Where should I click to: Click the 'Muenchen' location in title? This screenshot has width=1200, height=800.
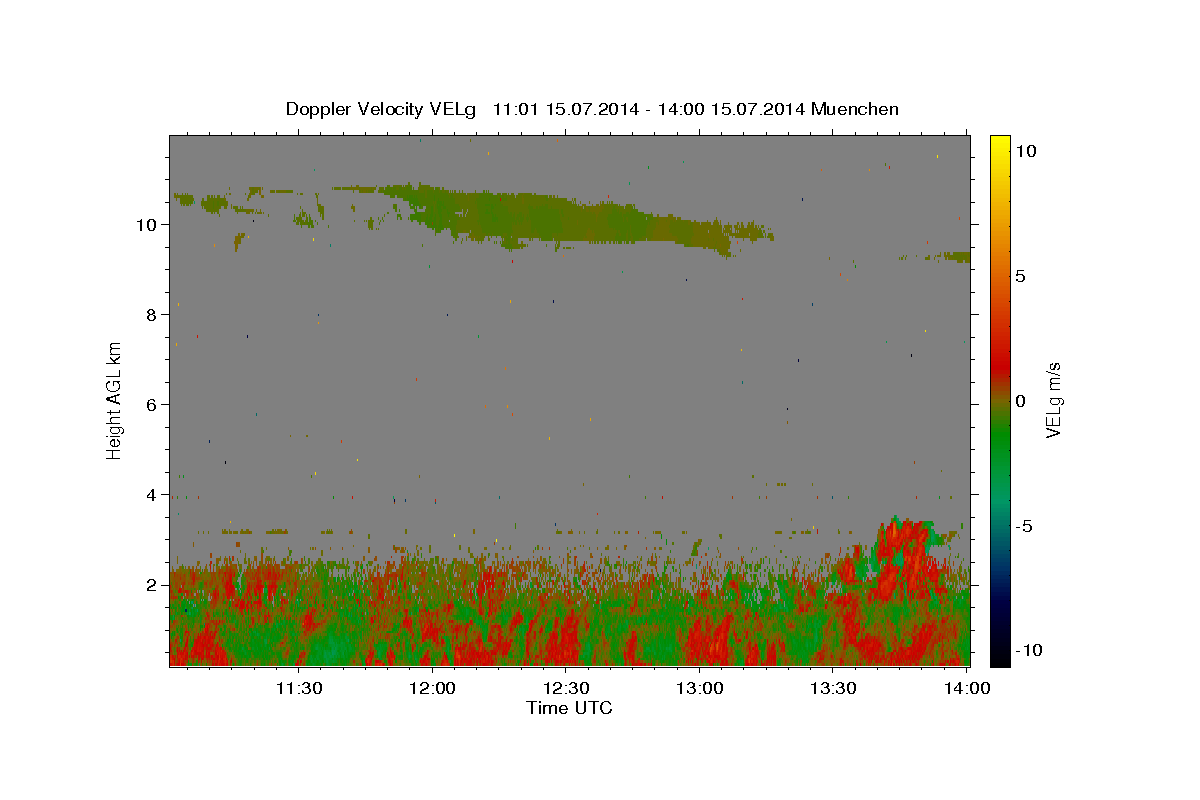click(x=855, y=109)
